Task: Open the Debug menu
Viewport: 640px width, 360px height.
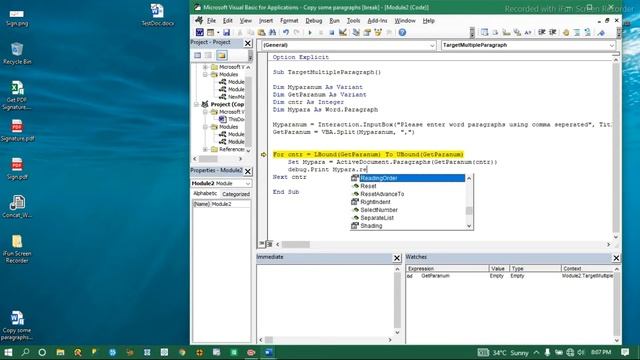Action: [x=313, y=20]
